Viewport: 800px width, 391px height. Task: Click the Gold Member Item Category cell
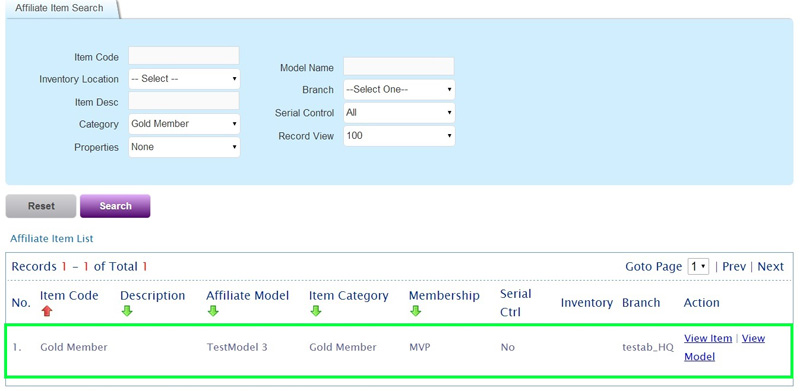[x=343, y=347]
